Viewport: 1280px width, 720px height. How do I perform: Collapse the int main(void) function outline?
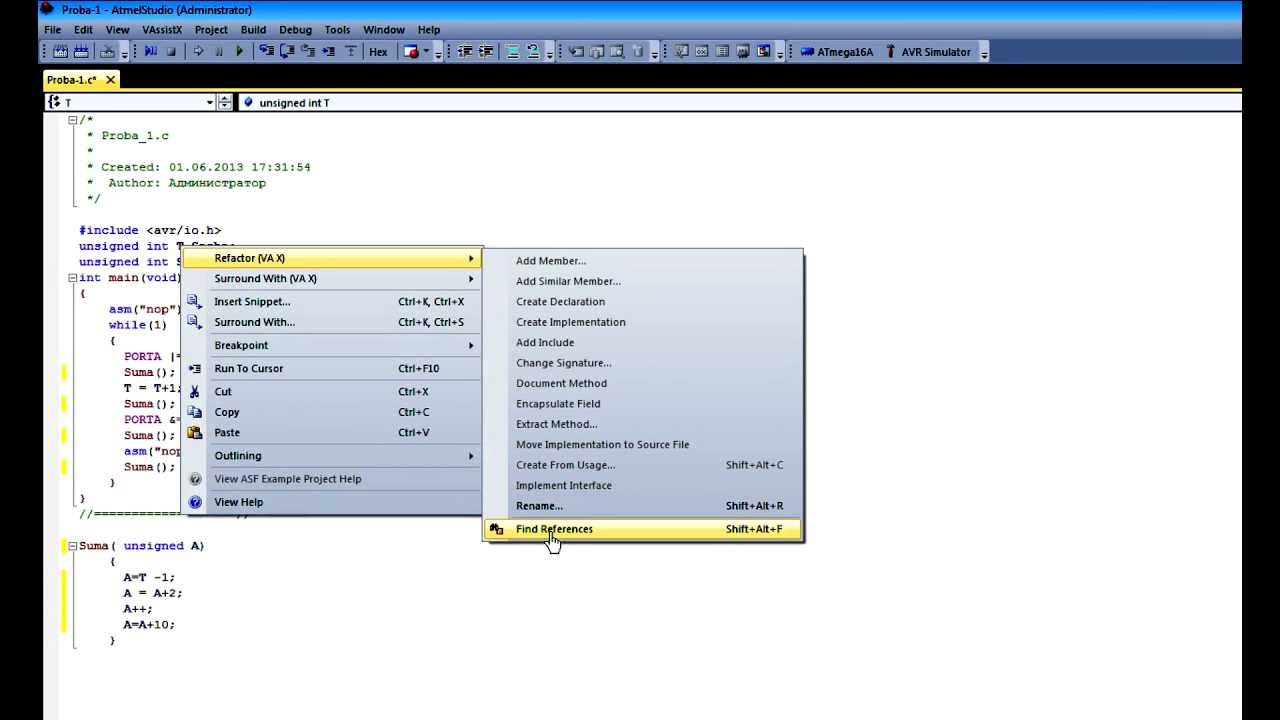click(72, 278)
